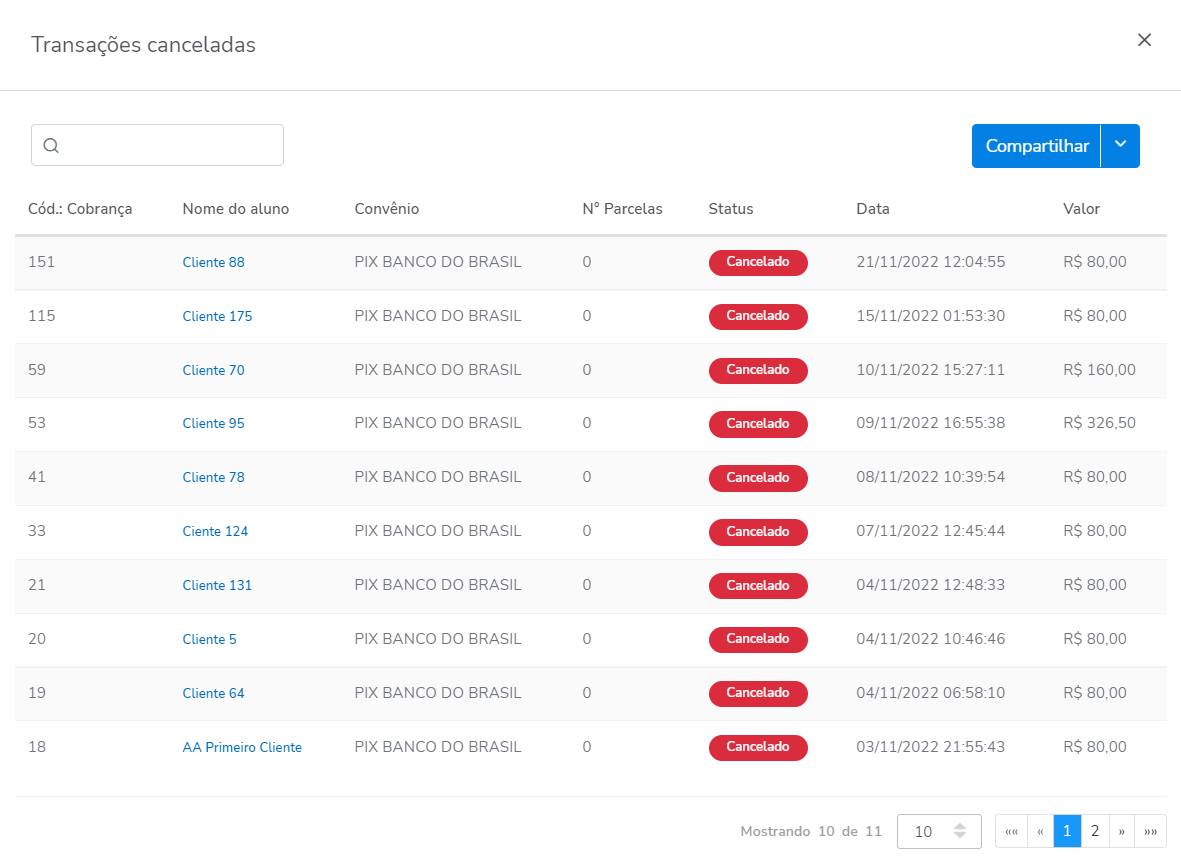Click the Compartilhar button

pyautogui.click(x=1036, y=146)
